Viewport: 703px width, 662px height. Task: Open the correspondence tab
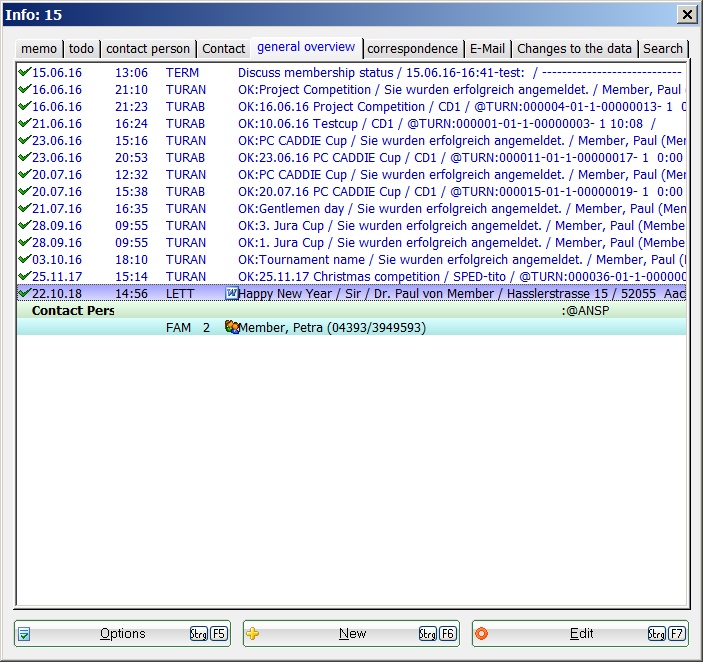point(413,49)
